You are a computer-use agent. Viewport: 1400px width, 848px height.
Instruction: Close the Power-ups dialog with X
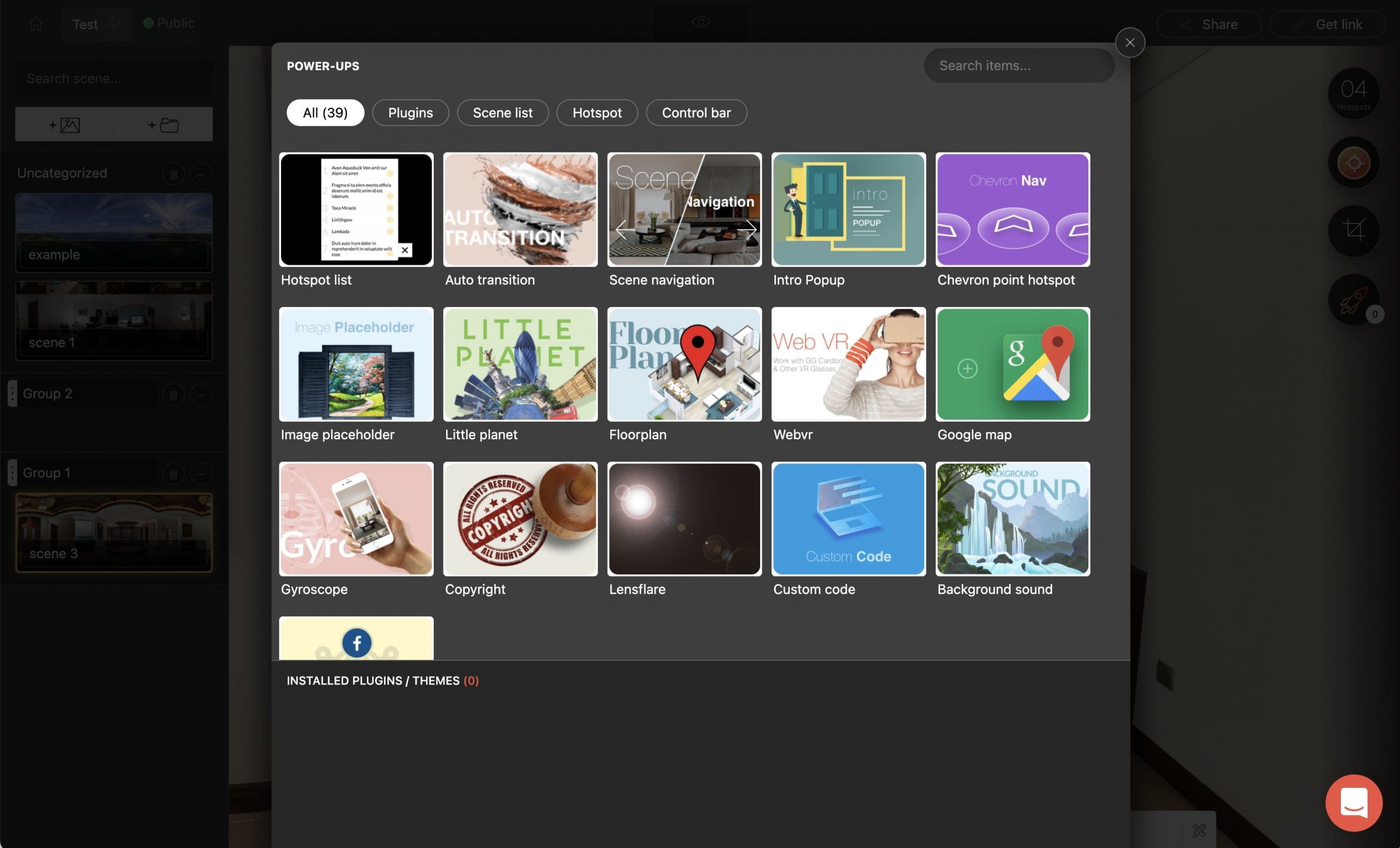coord(1129,43)
